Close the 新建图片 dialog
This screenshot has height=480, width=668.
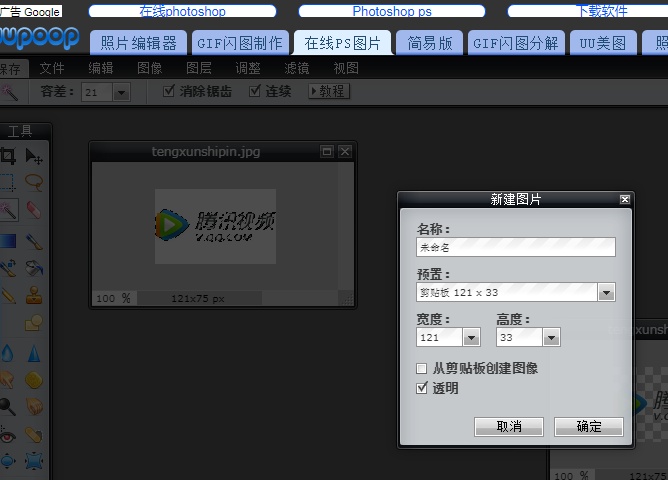coord(625,199)
